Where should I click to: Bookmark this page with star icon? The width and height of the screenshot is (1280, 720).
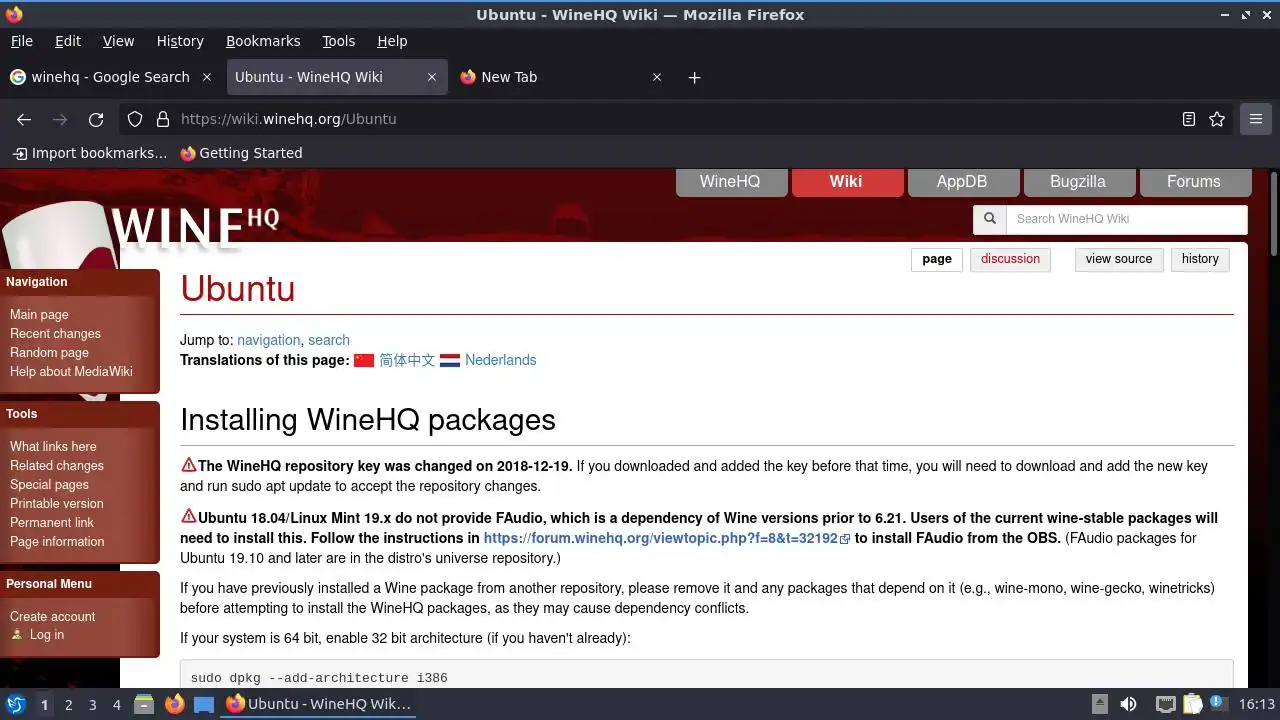1217,119
